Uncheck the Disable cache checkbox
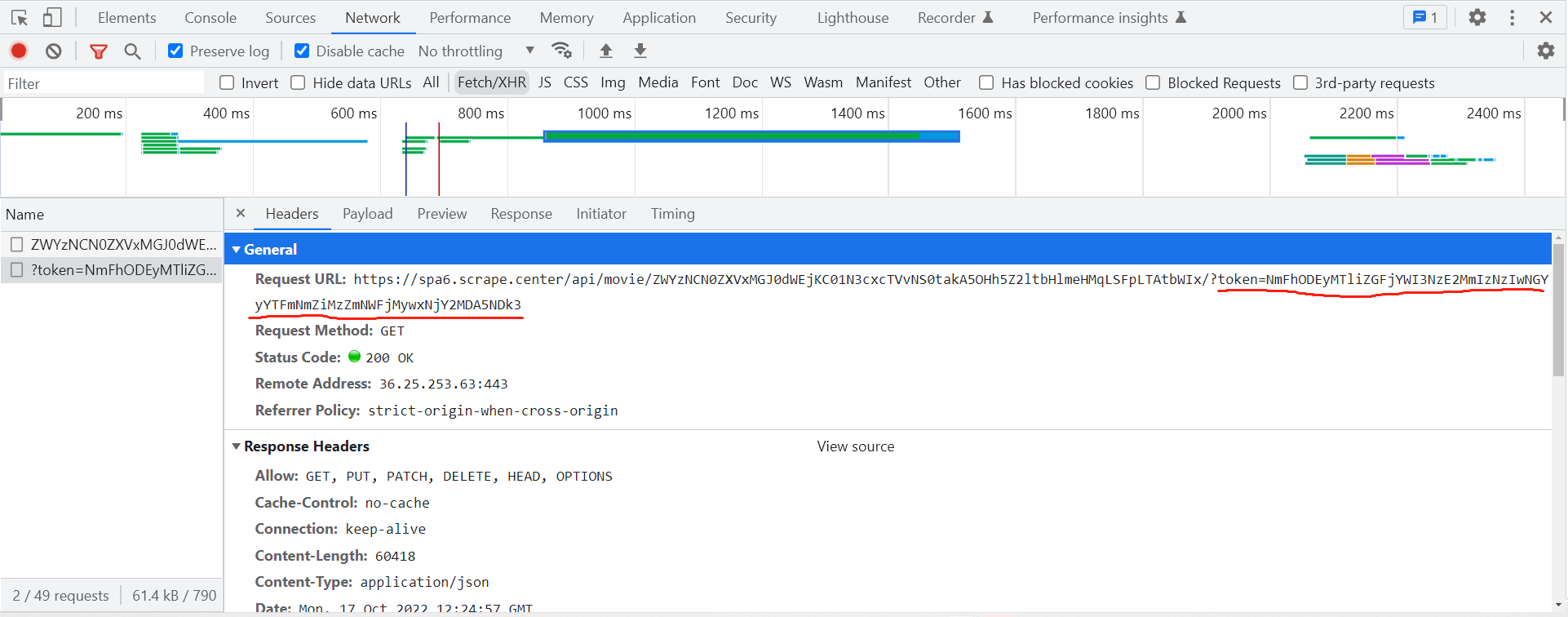Image resolution: width=1568 pixels, height=617 pixels. tap(302, 51)
